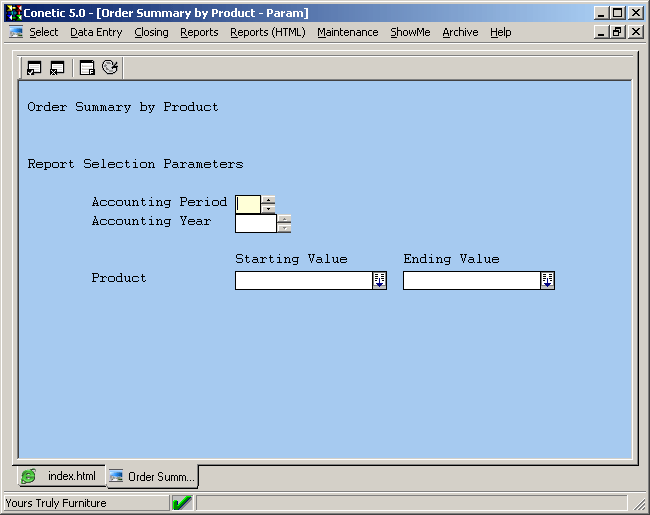Click the accept form toolbar icon with checkmark

[x=34, y=68]
